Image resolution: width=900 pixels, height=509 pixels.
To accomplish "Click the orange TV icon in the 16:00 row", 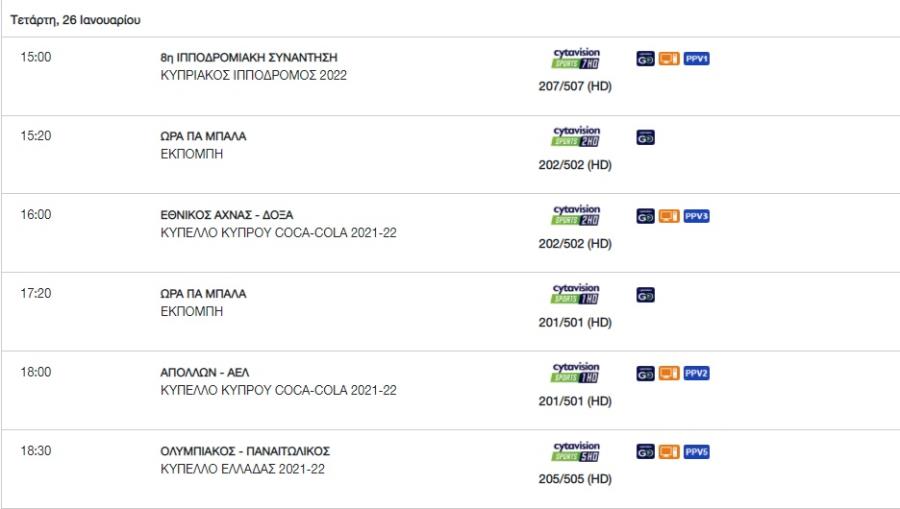I will click(x=669, y=216).
